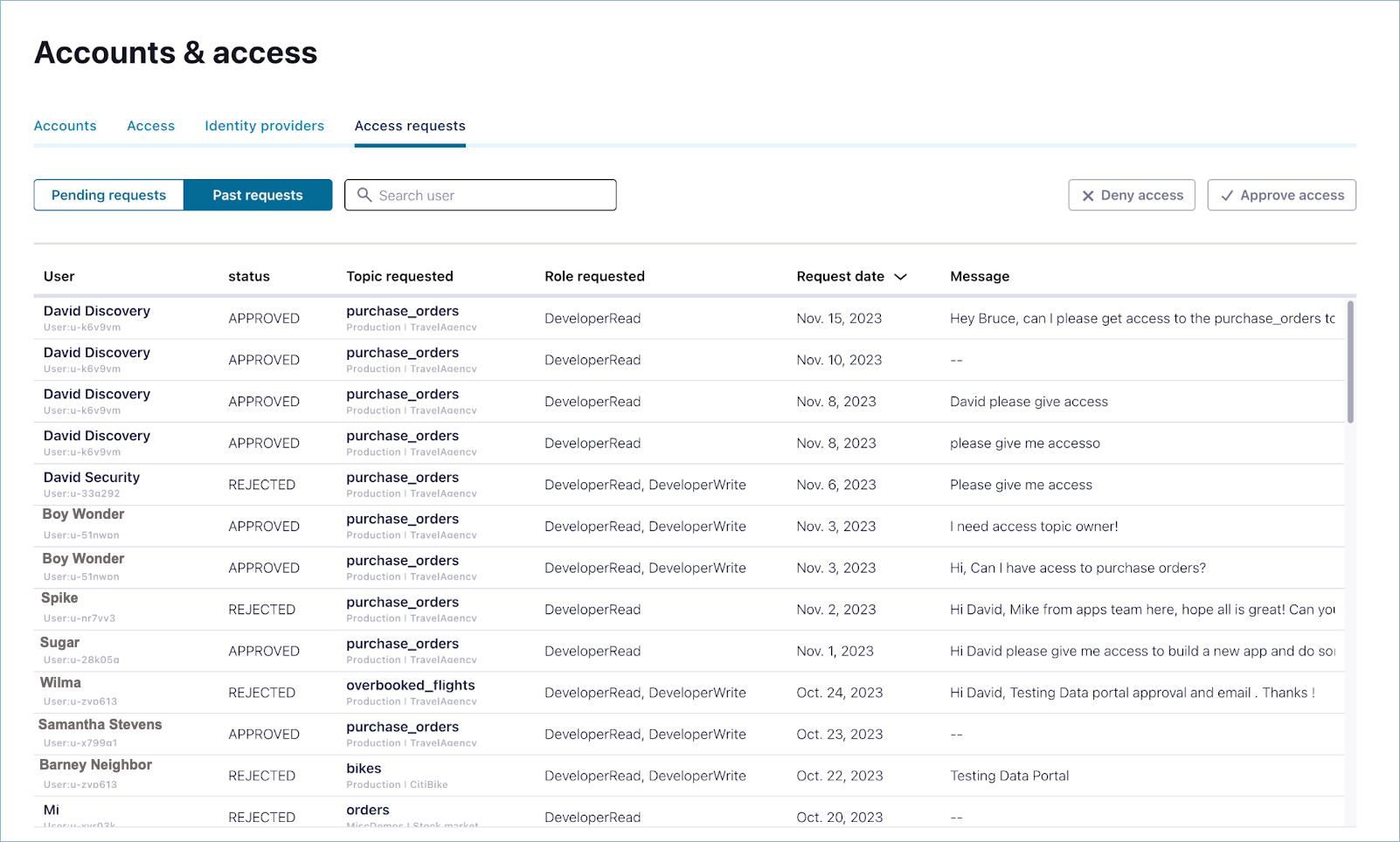Click the User column header
This screenshot has width=1400, height=842.
pyautogui.click(x=59, y=276)
